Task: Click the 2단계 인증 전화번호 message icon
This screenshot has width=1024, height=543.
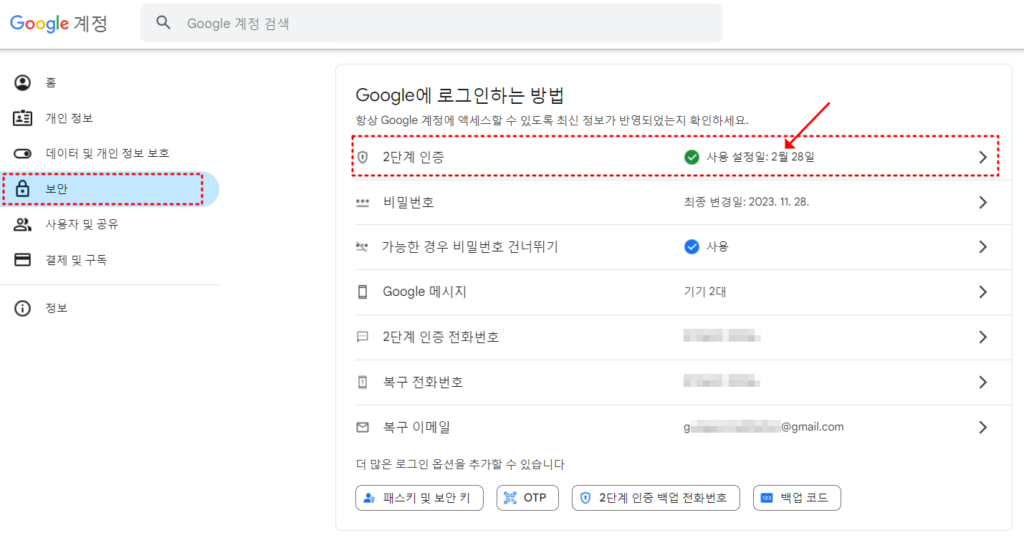Action: (362, 337)
